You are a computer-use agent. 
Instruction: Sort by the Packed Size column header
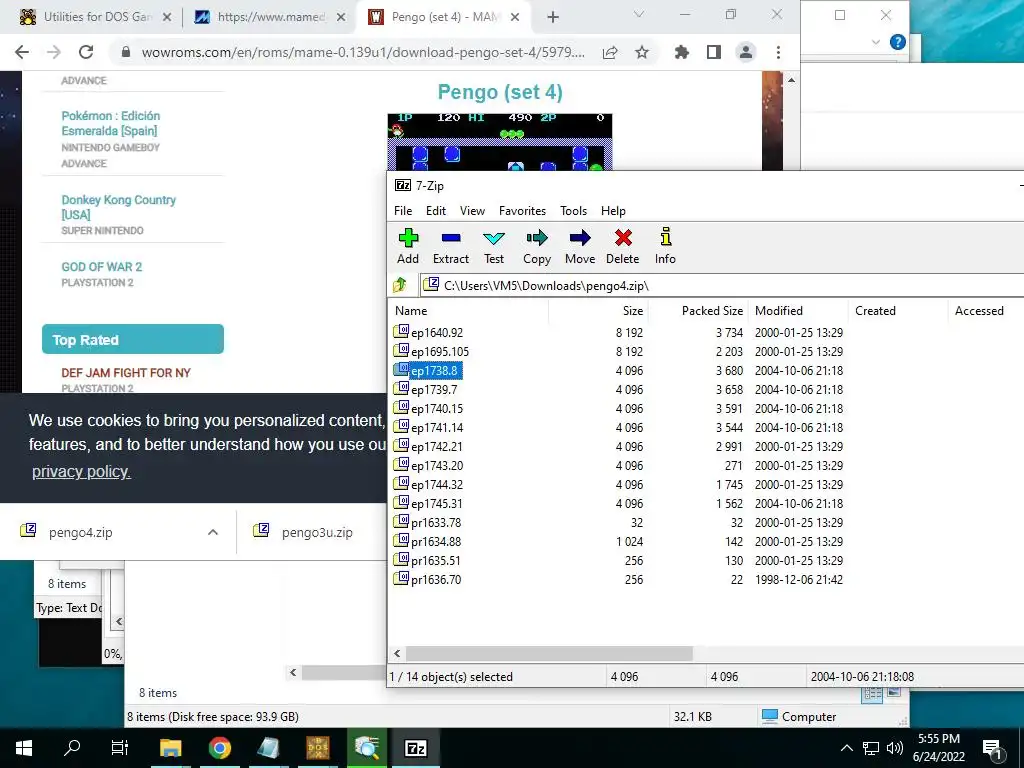click(x=699, y=311)
